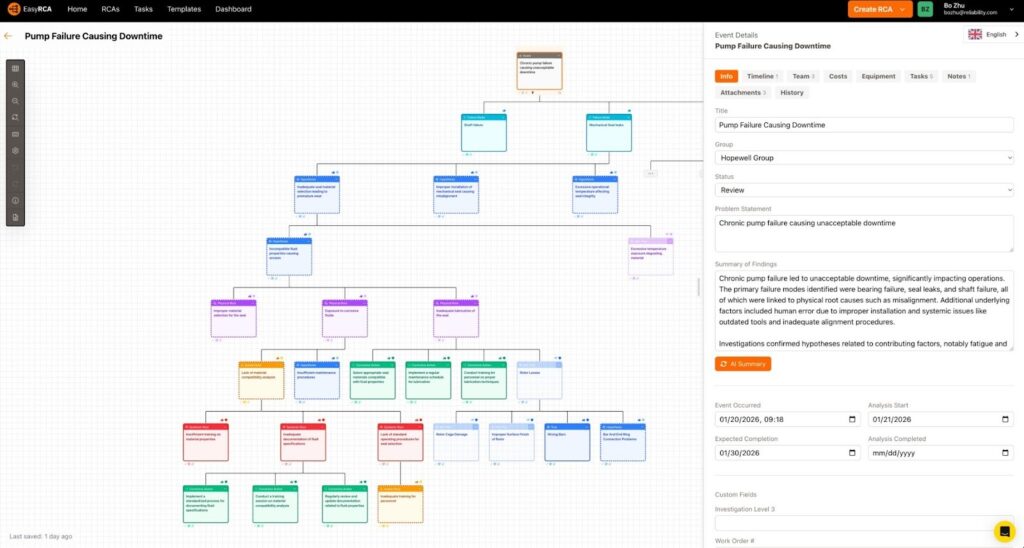This screenshot has width=1024, height=548.
Task: Click the zoom out magnifier icon
Action: [15, 101]
